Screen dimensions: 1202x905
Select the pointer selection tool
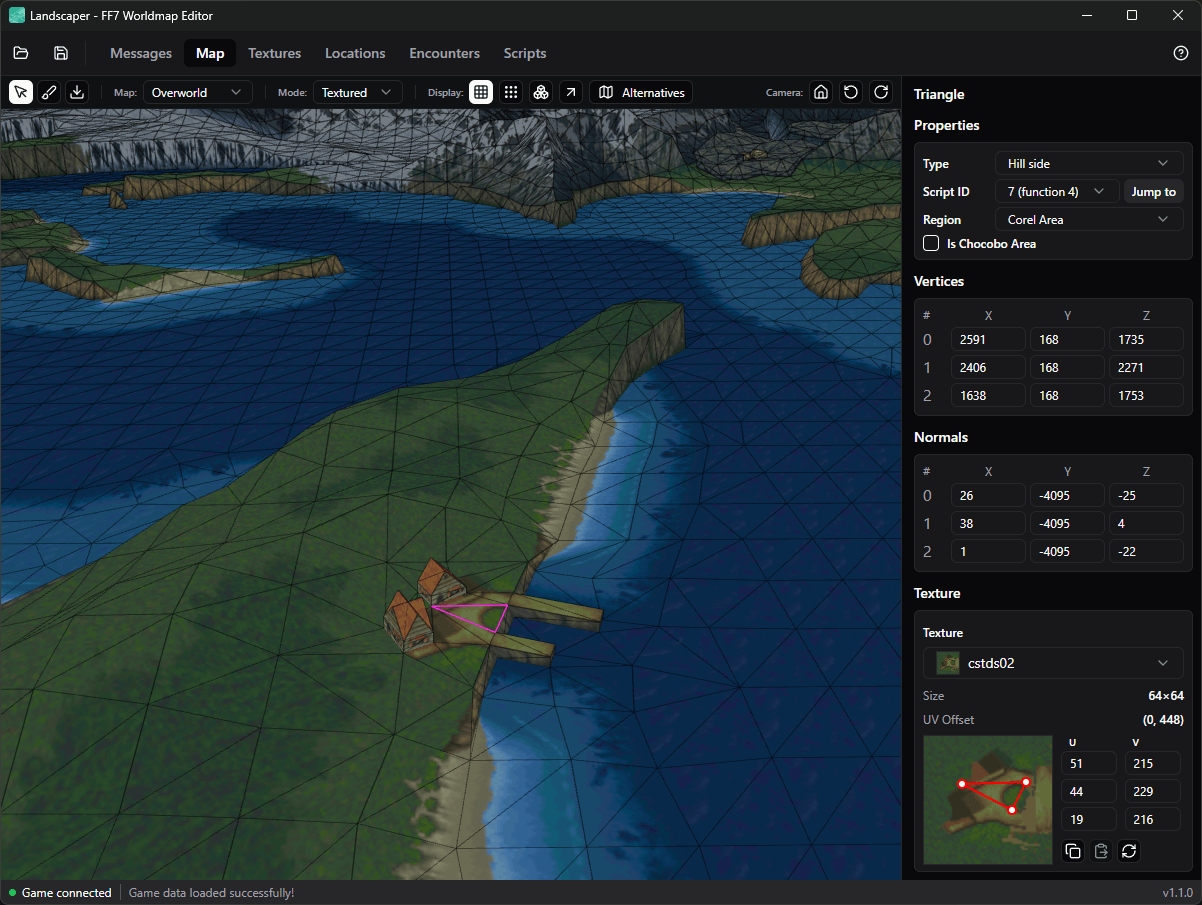[x=21, y=92]
